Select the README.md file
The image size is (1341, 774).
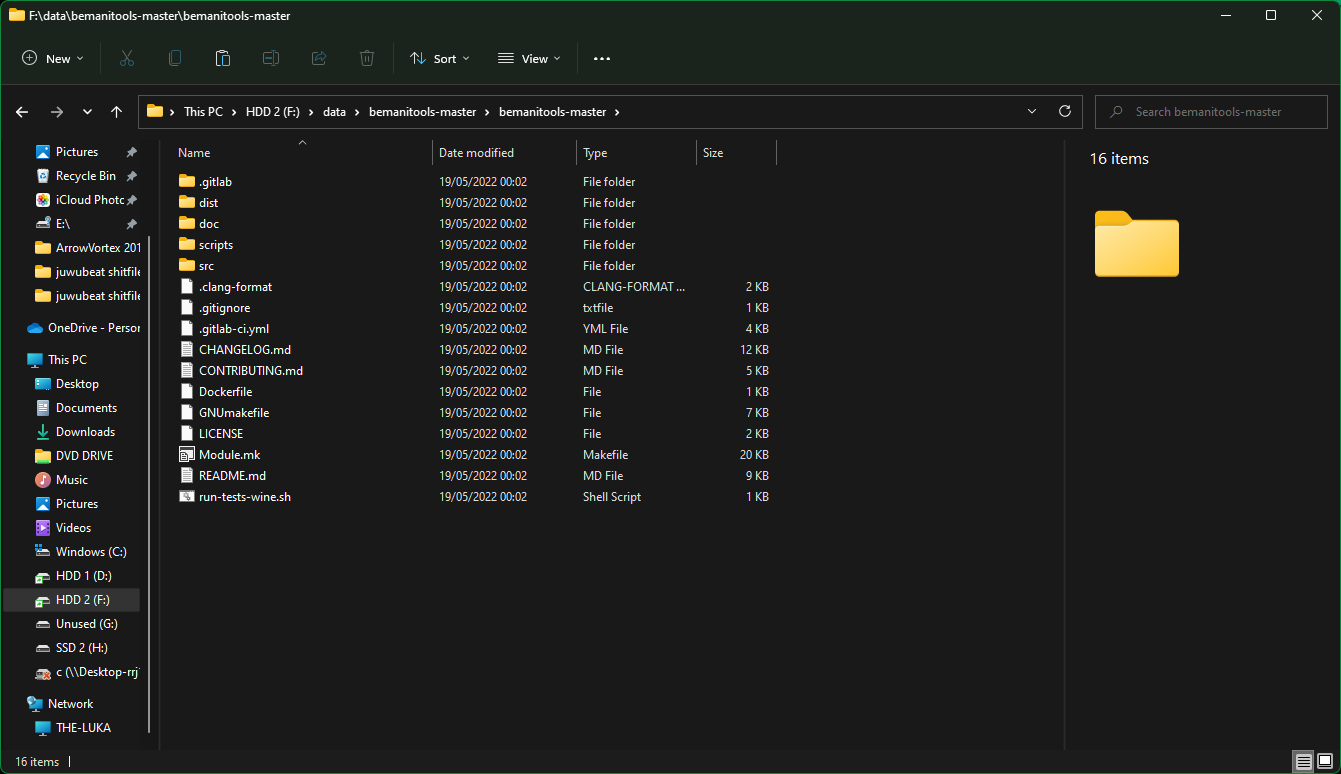[x=232, y=476]
